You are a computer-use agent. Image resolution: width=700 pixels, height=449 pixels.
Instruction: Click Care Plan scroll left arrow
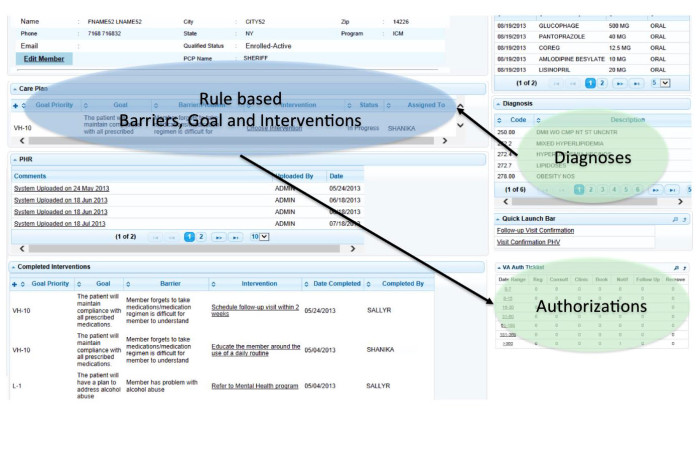[x=22, y=141]
